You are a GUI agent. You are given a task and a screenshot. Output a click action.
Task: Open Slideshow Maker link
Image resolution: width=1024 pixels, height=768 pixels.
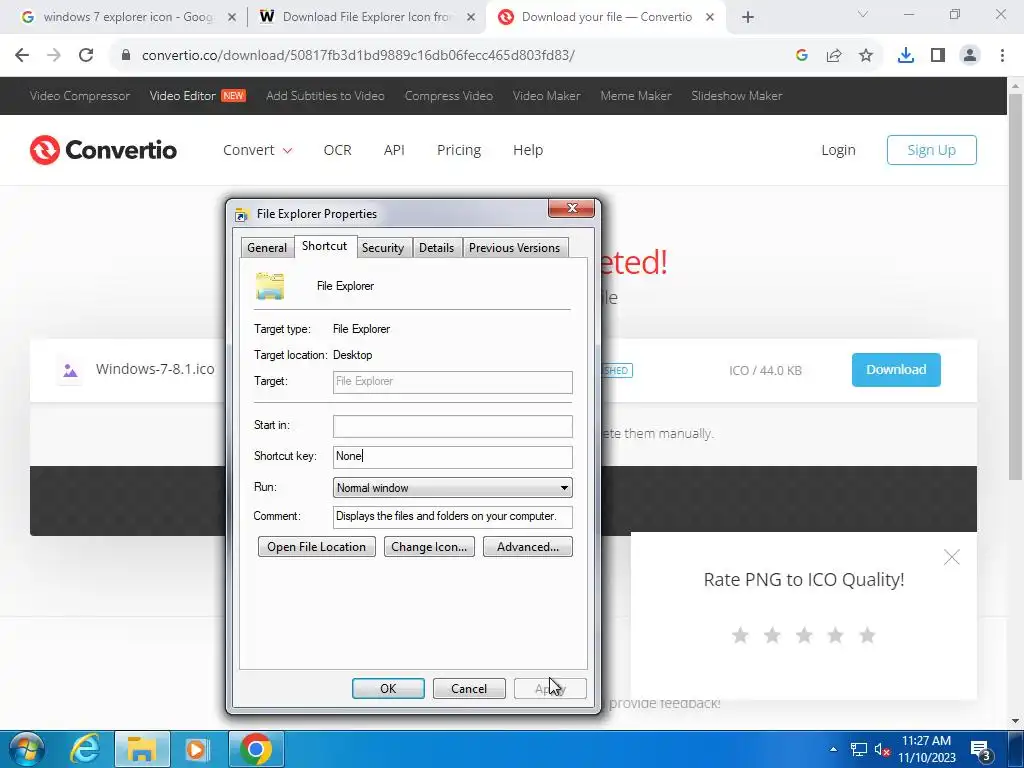click(x=737, y=96)
